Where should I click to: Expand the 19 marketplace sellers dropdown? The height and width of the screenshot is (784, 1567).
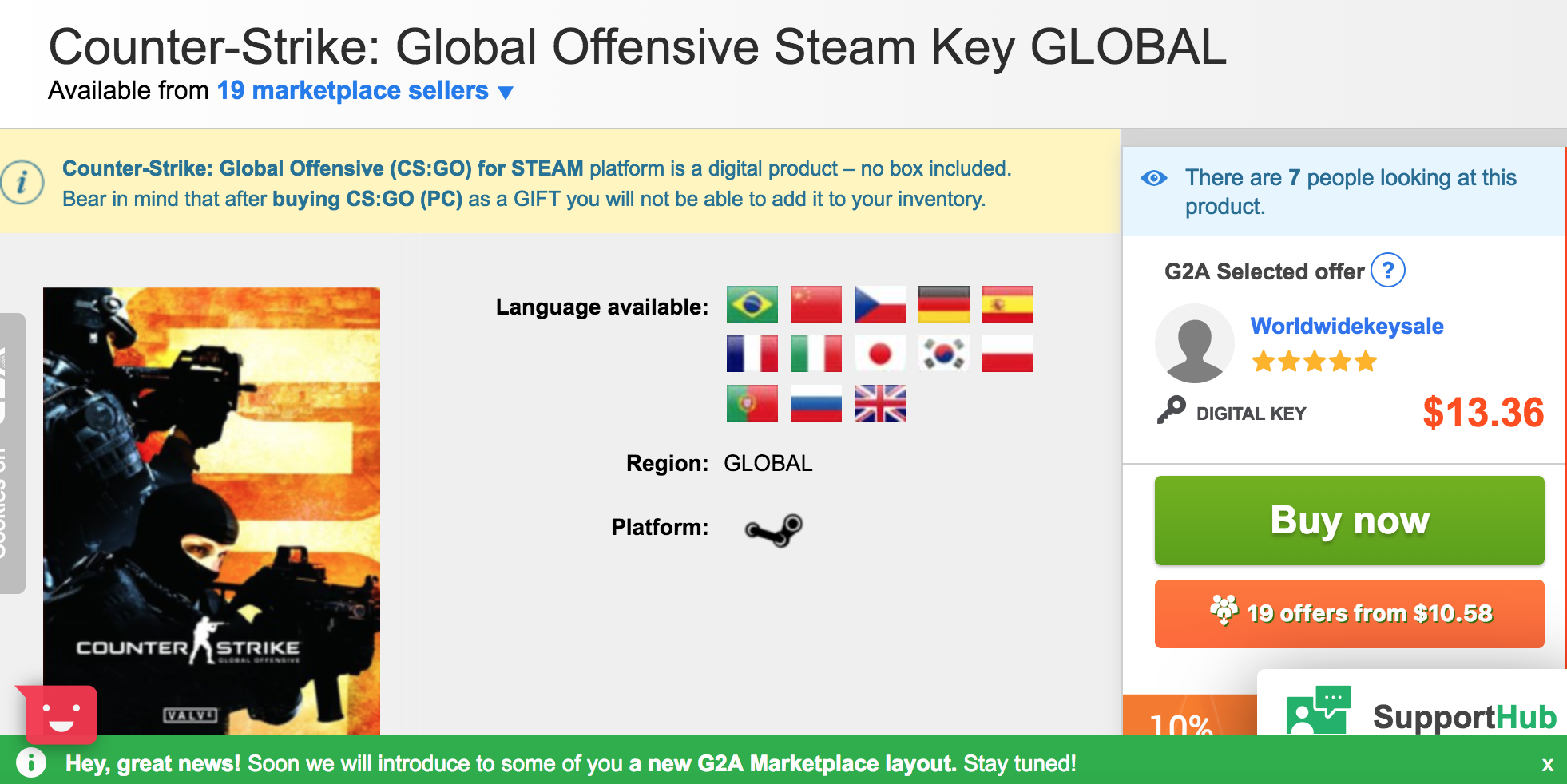pos(365,91)
